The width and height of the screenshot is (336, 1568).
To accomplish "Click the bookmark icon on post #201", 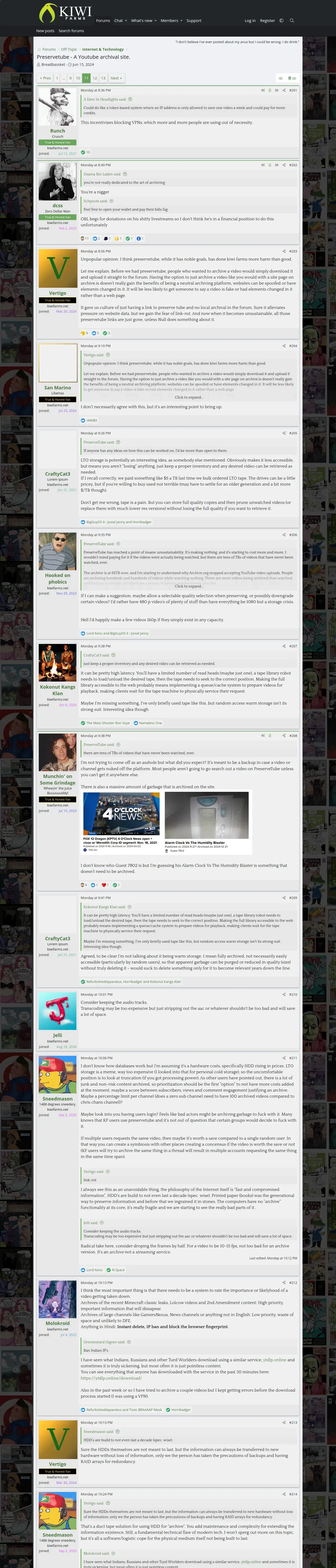I will (x=270, y=90).
